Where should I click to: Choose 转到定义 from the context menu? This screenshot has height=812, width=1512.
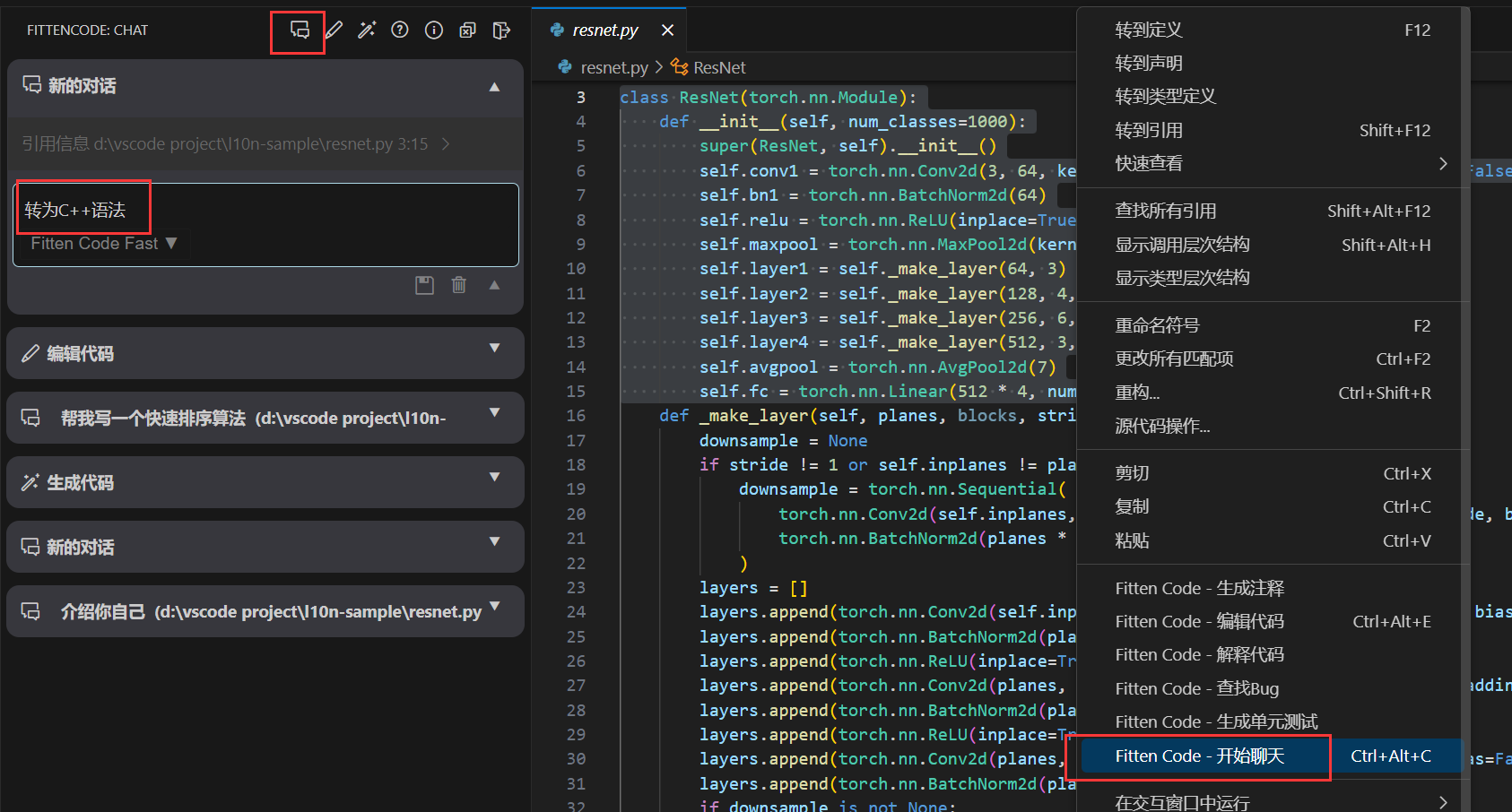click(1149, 30)
